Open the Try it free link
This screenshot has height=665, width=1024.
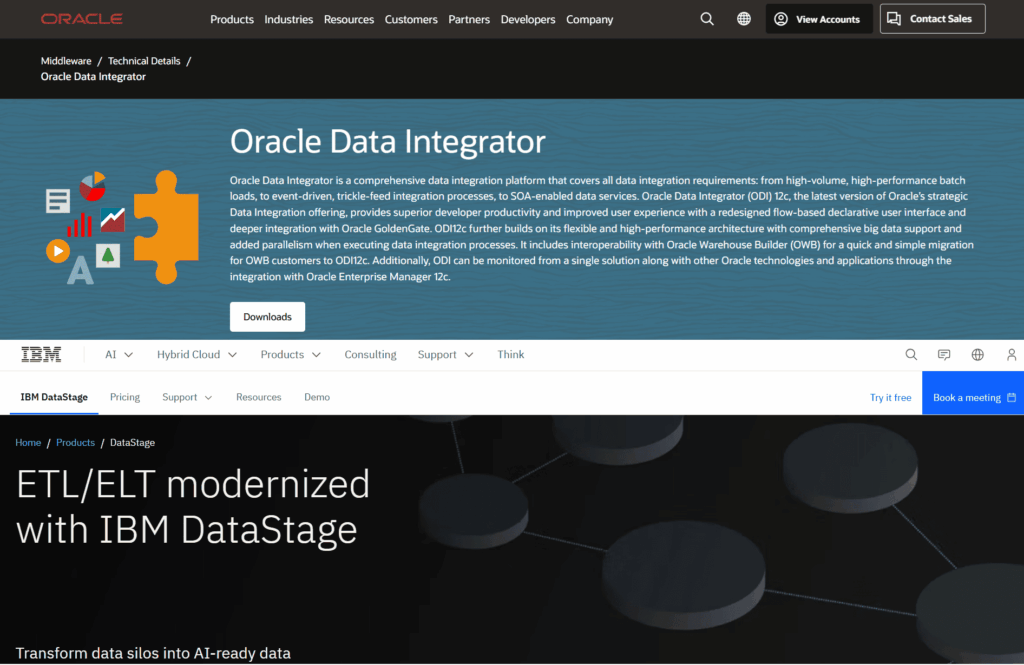[x=890, y=396]
